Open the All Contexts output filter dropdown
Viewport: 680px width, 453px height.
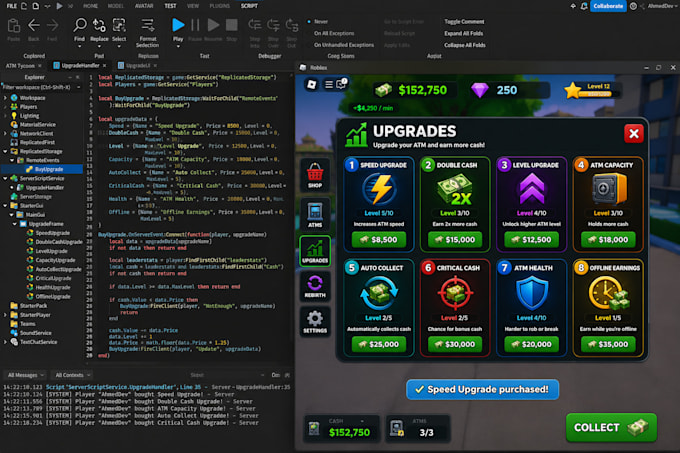click(73, 375)
